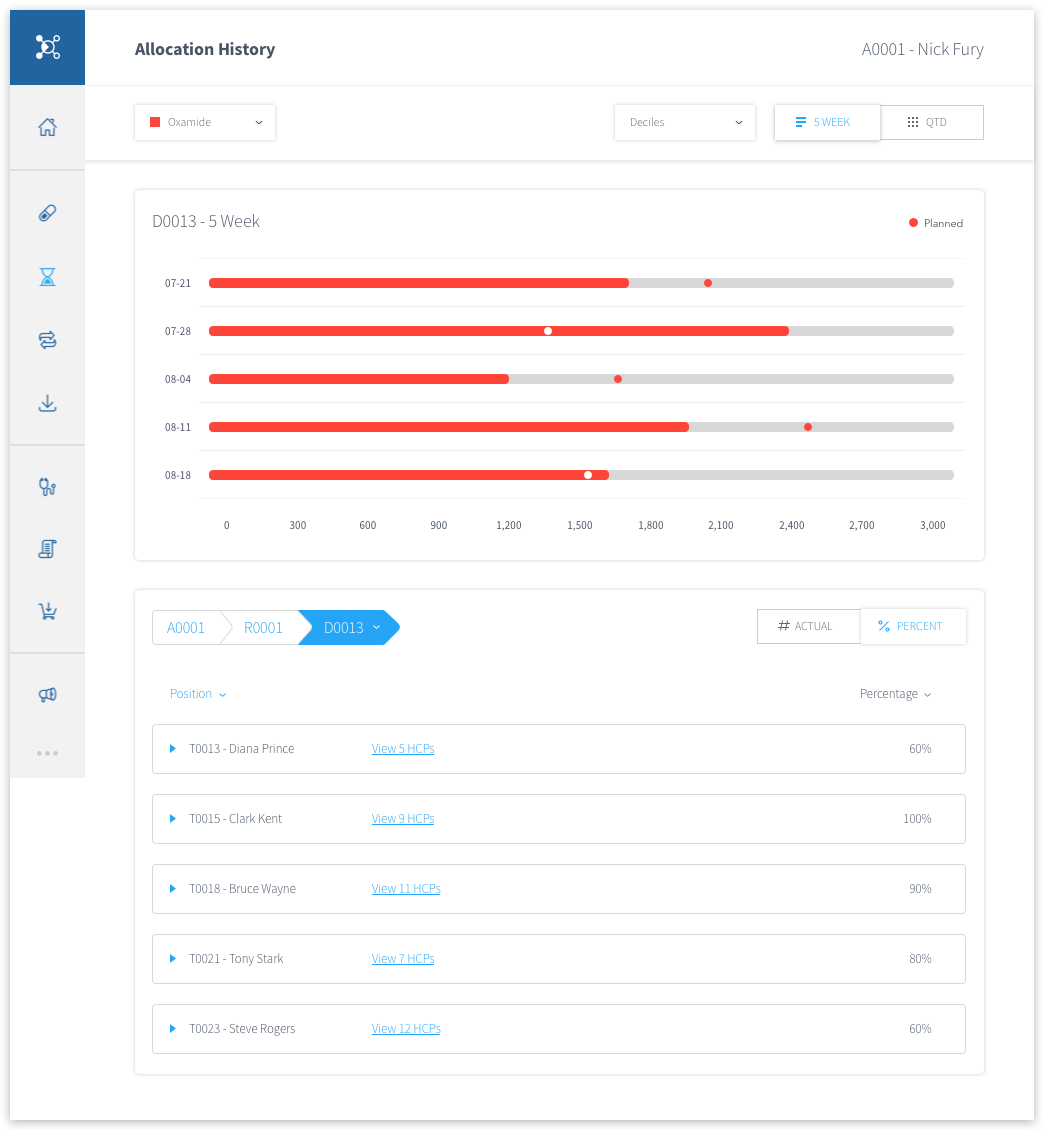The height and width of the screenshot is (1130, 1044).
Task: Open the Deciles dropdown
Action: point(684,122)
